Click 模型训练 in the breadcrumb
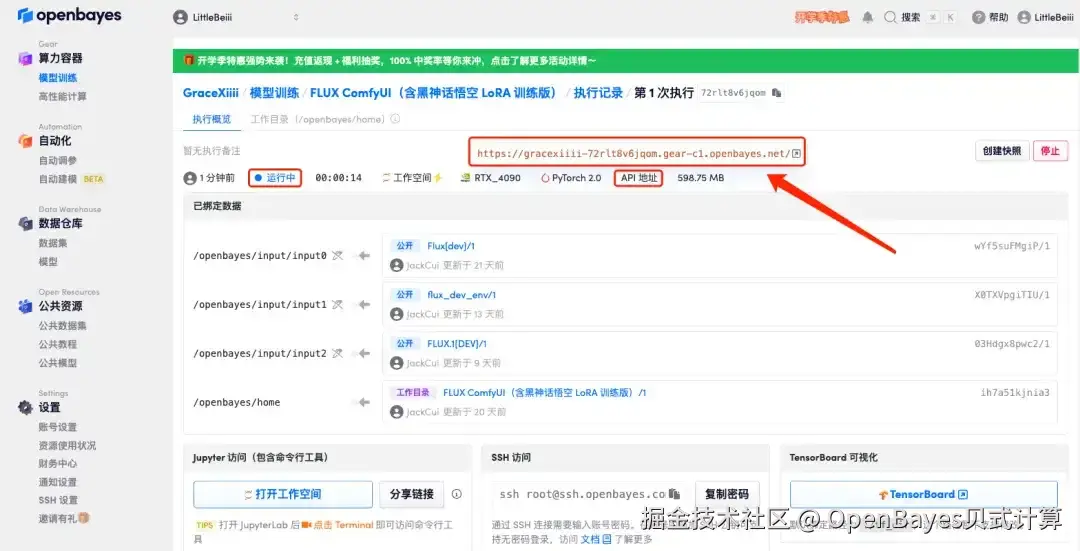This screenshot has height=551, width=1080. pyautogui.click(x=274, y=93)
